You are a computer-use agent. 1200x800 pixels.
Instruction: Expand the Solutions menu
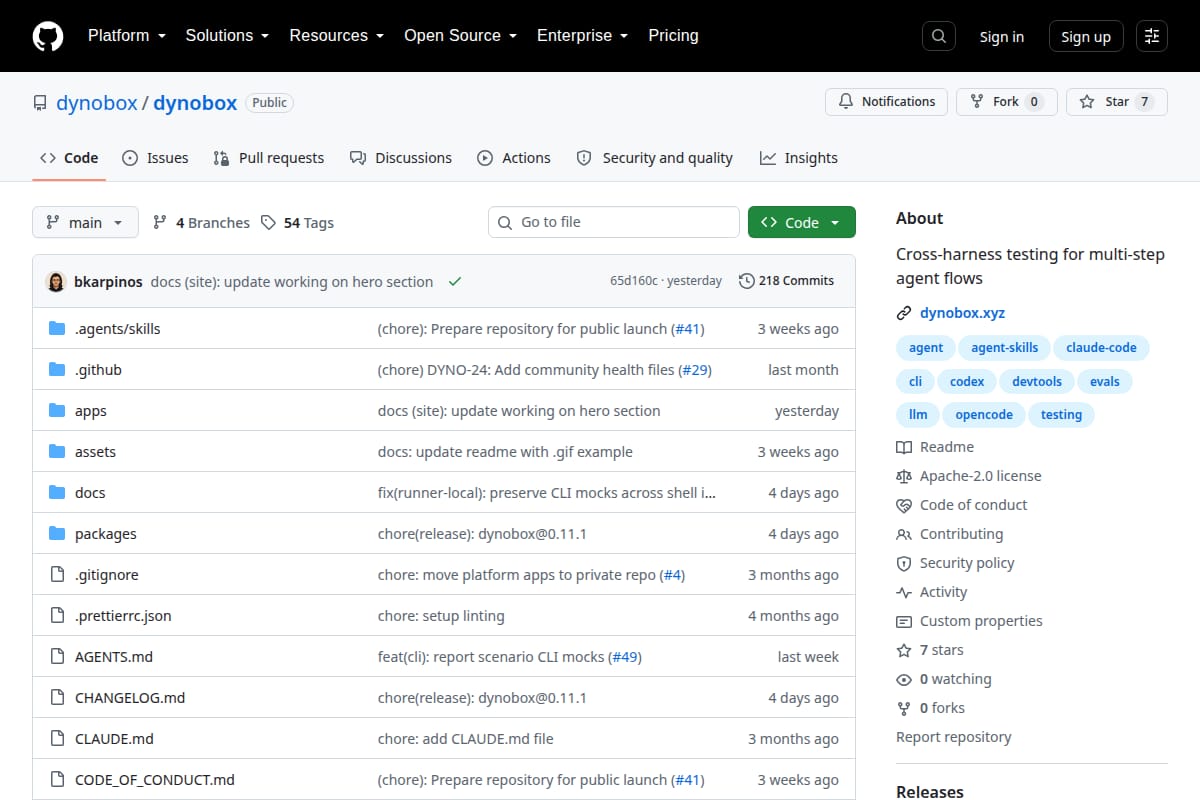[227, 35]
